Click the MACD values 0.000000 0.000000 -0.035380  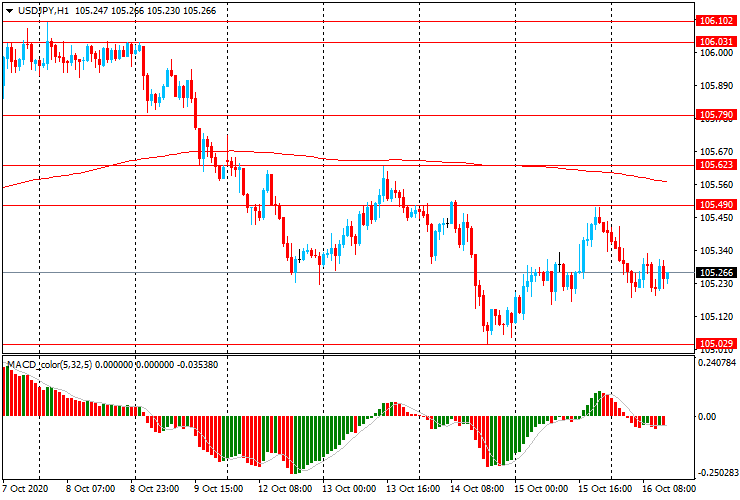157,364
